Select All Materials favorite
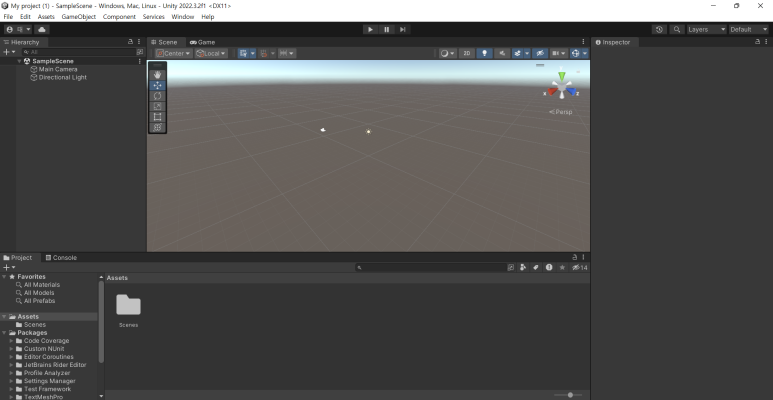The width and height of the screenshot is (773, 400). pos(41,285)
